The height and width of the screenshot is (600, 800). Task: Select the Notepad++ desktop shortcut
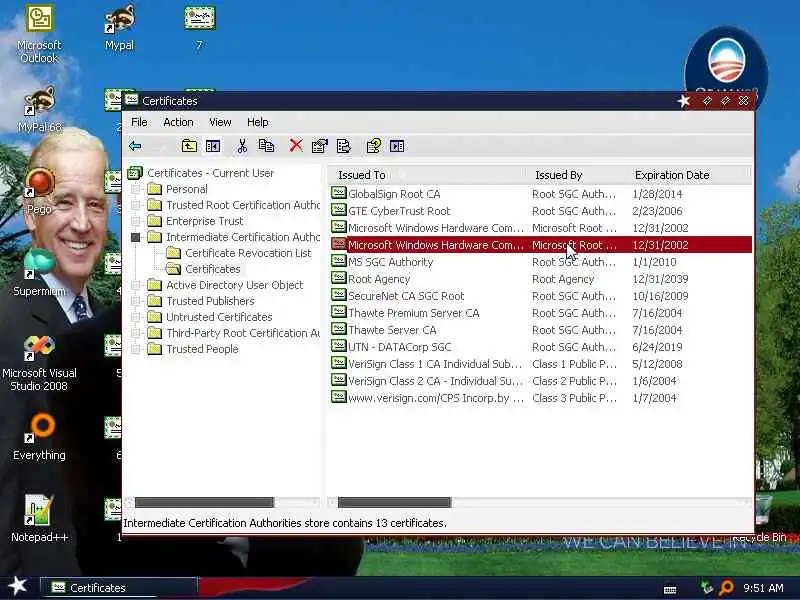click(39, 519)
